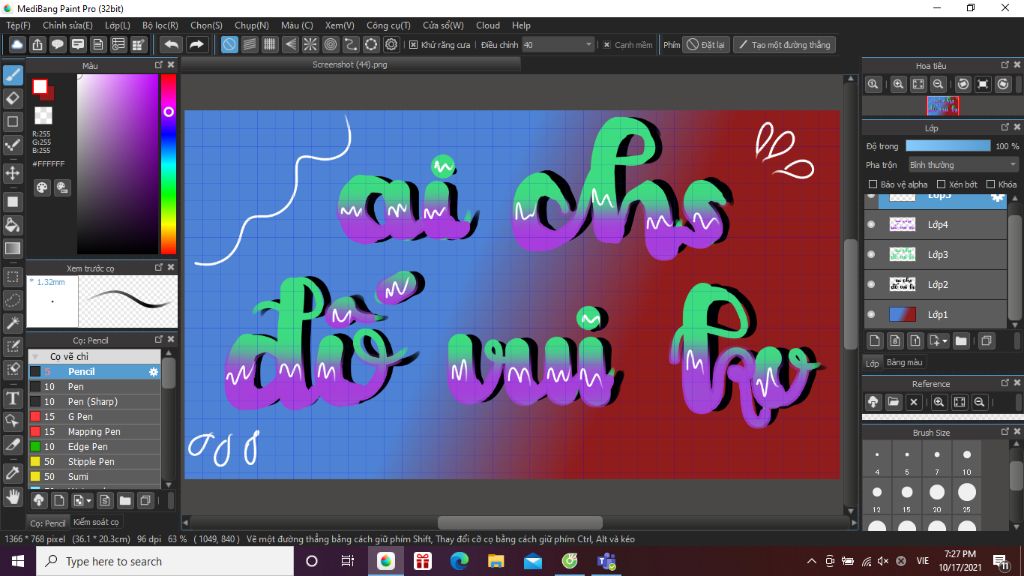Image resolution: width=1024 pixels, height=576 pixels.
Task: Open the Bộ lọc(R) menu
Action: [x=160, y=25]
